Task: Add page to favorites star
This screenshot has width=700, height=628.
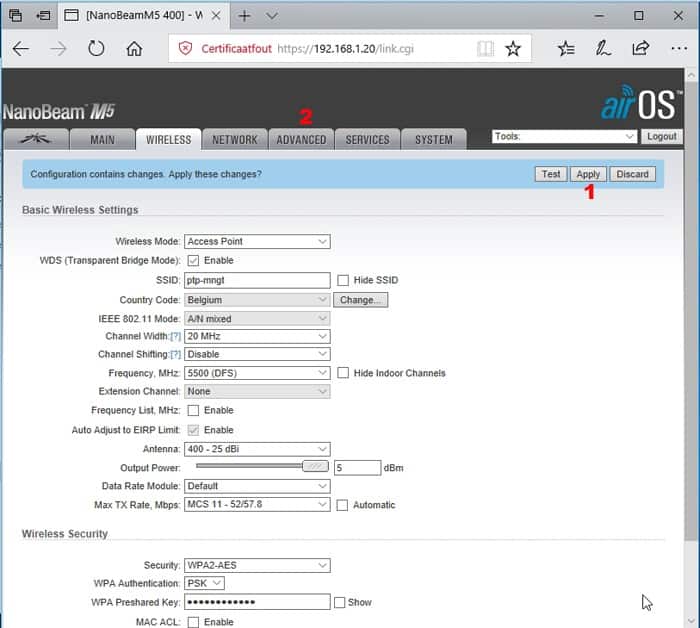Action: 513,48
